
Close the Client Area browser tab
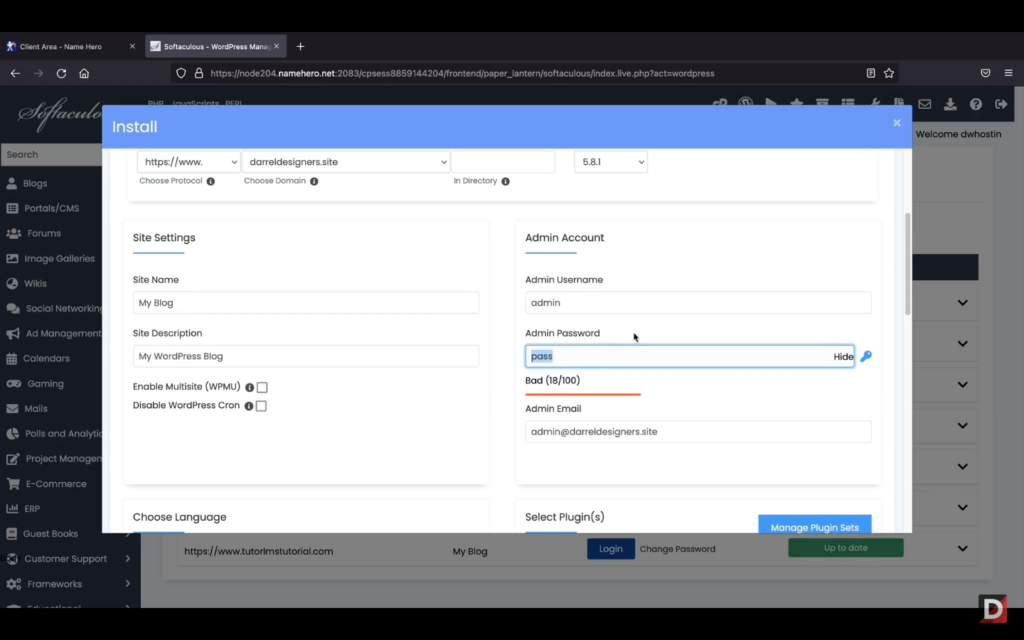click(x=132, y=46)
